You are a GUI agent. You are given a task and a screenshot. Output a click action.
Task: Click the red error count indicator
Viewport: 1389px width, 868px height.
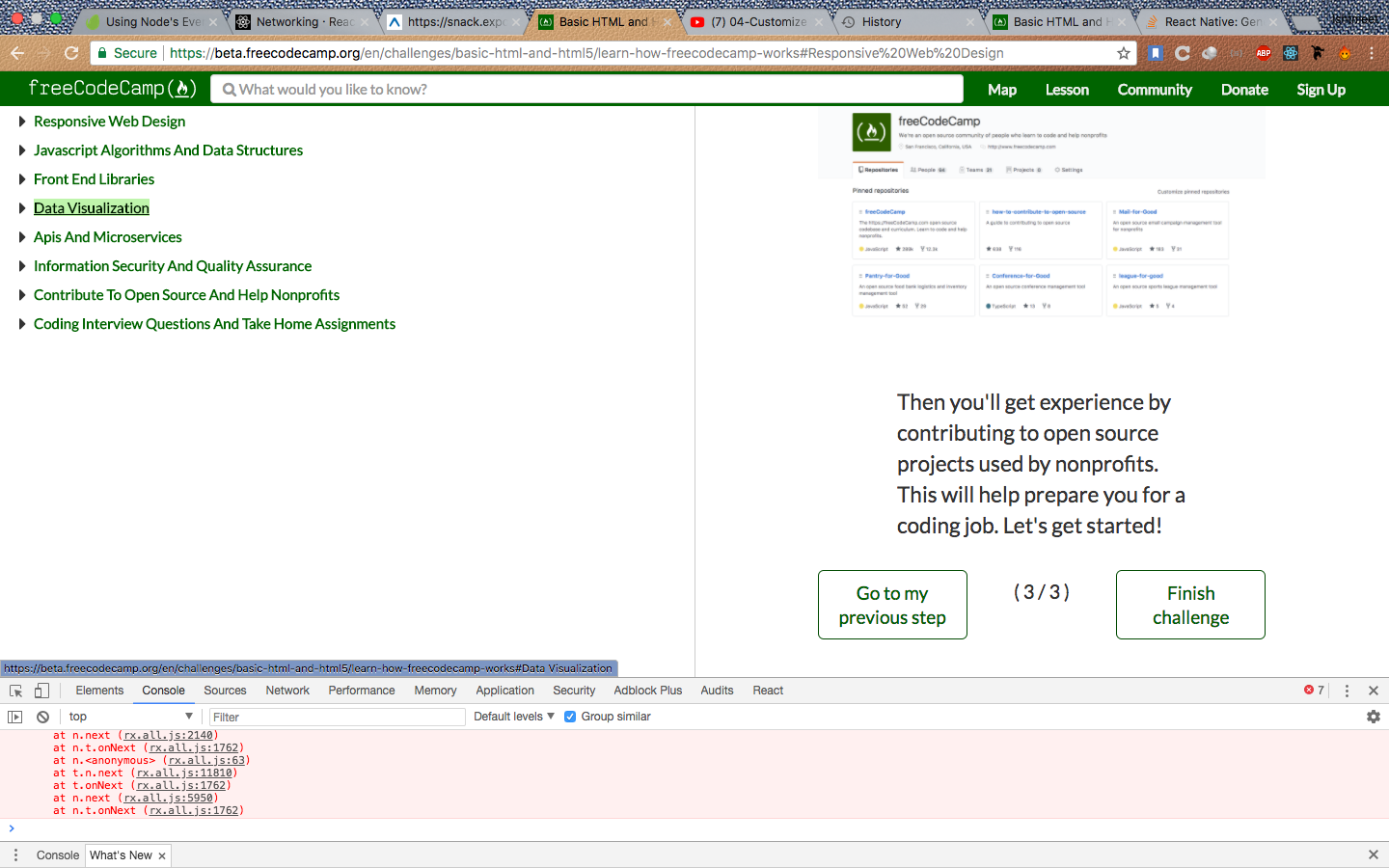click(1314, 691)
